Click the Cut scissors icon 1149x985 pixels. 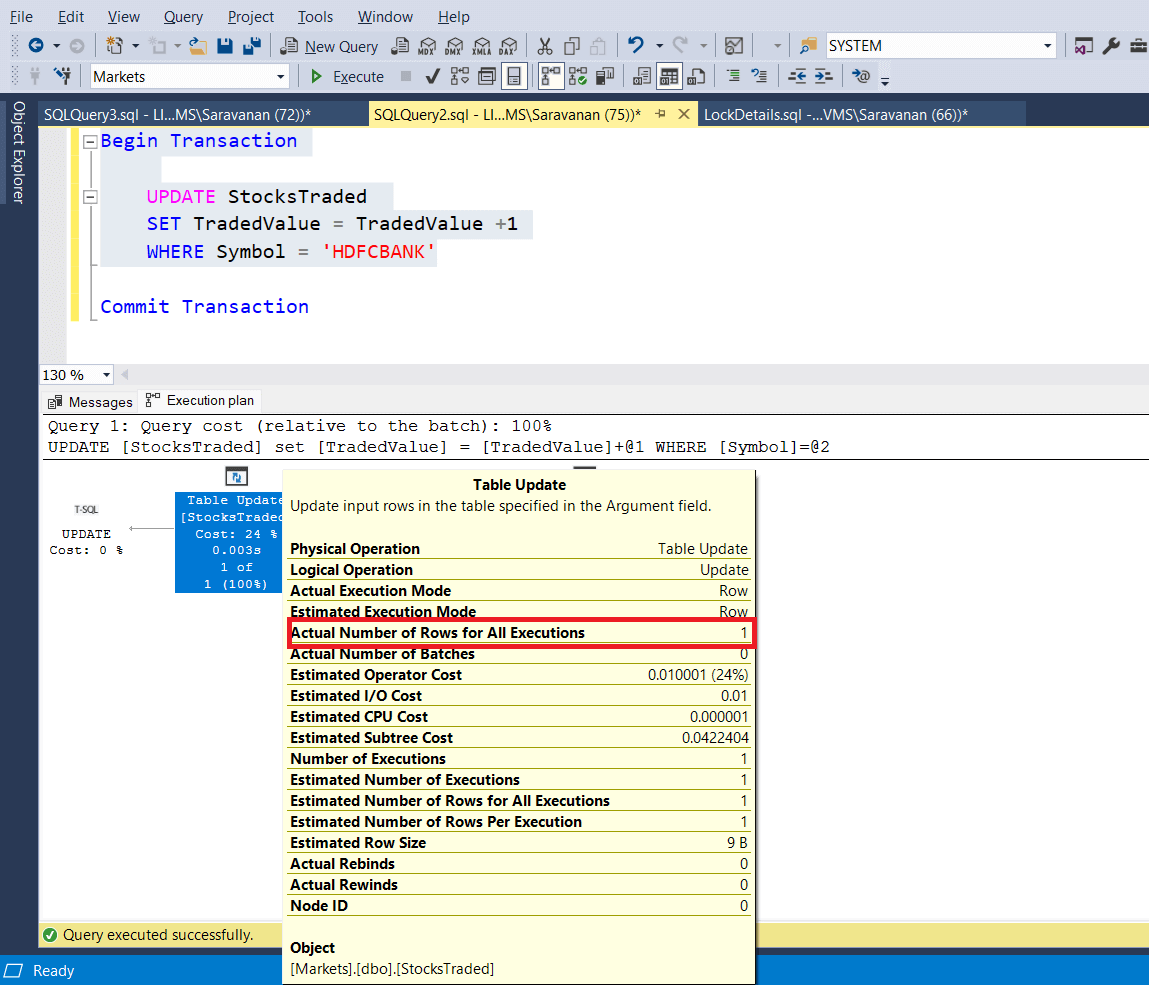(545, 46)
